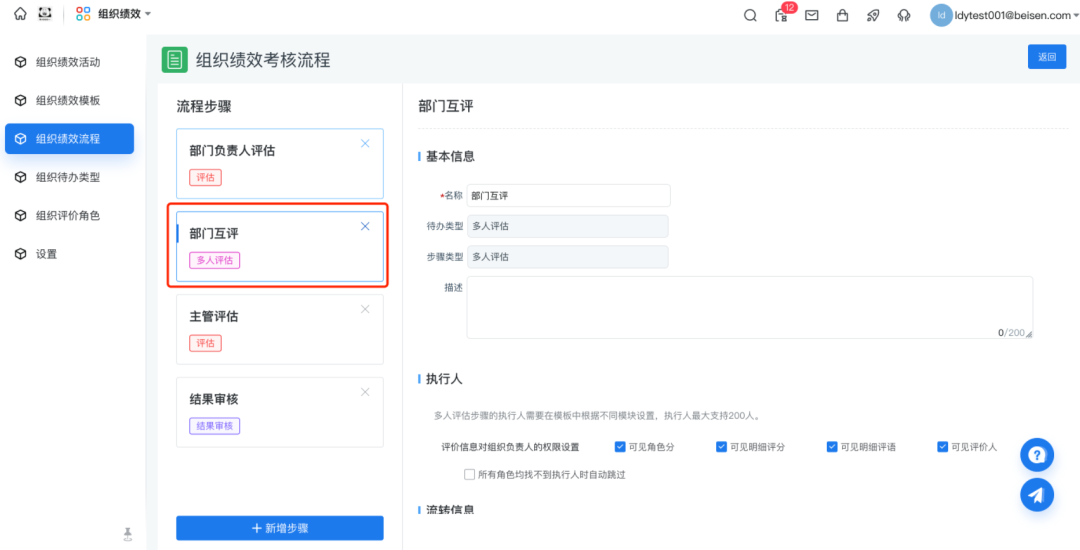The image size is (1080, 550).
Task: Click the 基本信息 section heading
Action: click(450, 156)
